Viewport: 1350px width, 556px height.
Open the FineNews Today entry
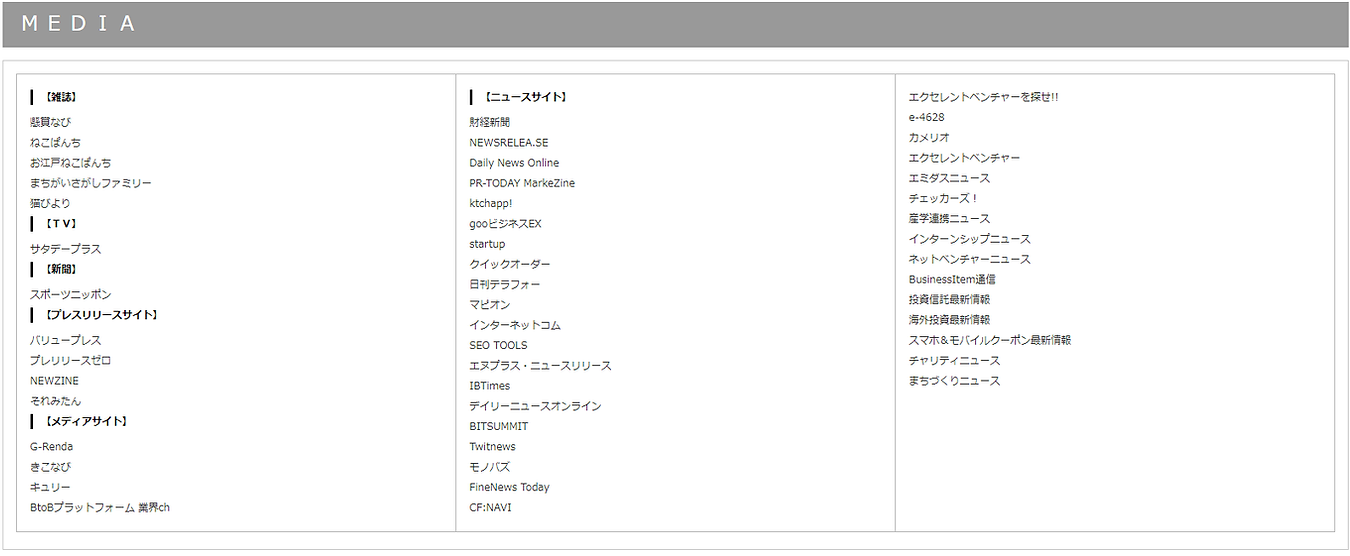coord(509,487)
